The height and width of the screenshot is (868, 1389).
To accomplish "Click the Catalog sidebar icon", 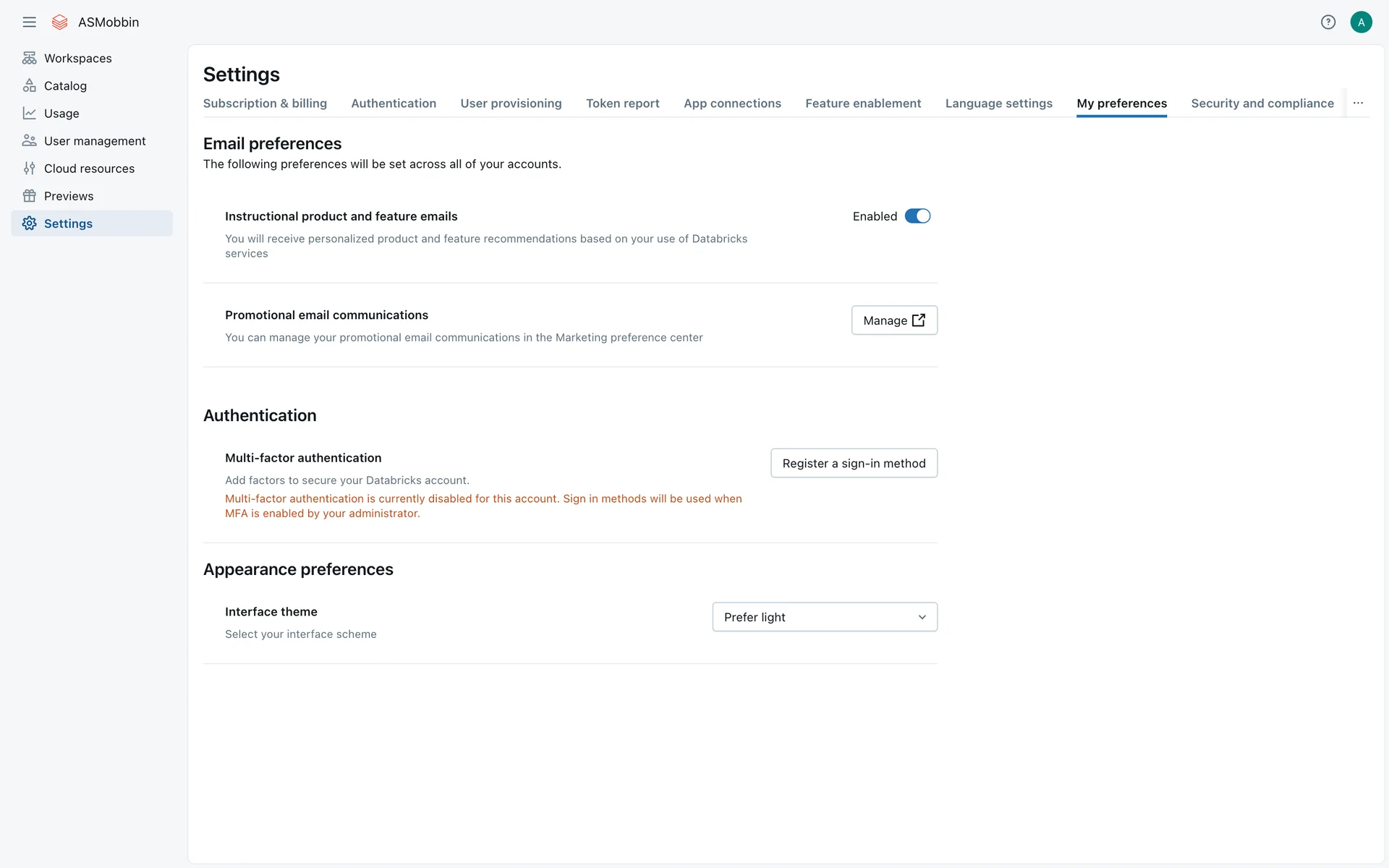I will coord(29,85).
